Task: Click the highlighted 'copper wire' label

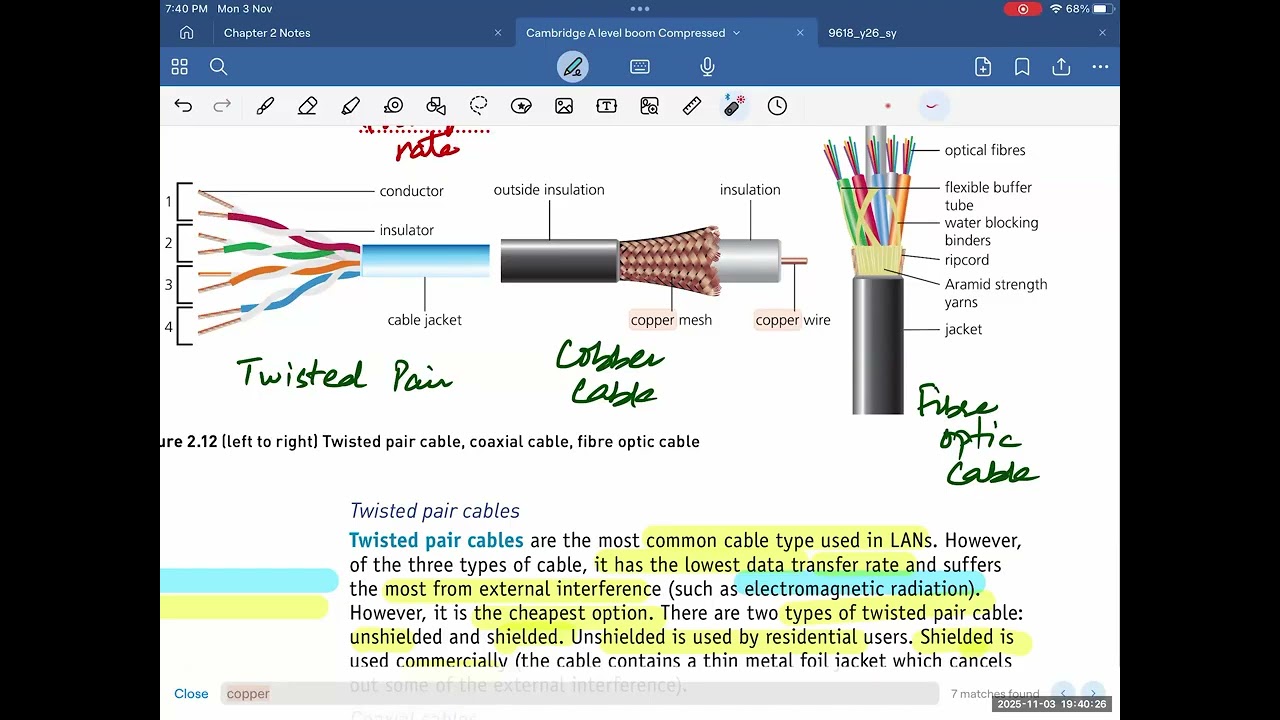Action: [x=793, y=320]
